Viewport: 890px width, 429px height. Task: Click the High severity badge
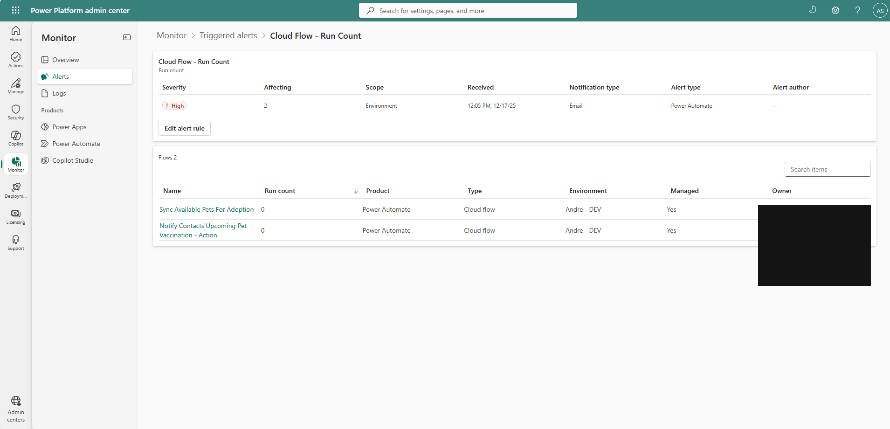(174, 106)
